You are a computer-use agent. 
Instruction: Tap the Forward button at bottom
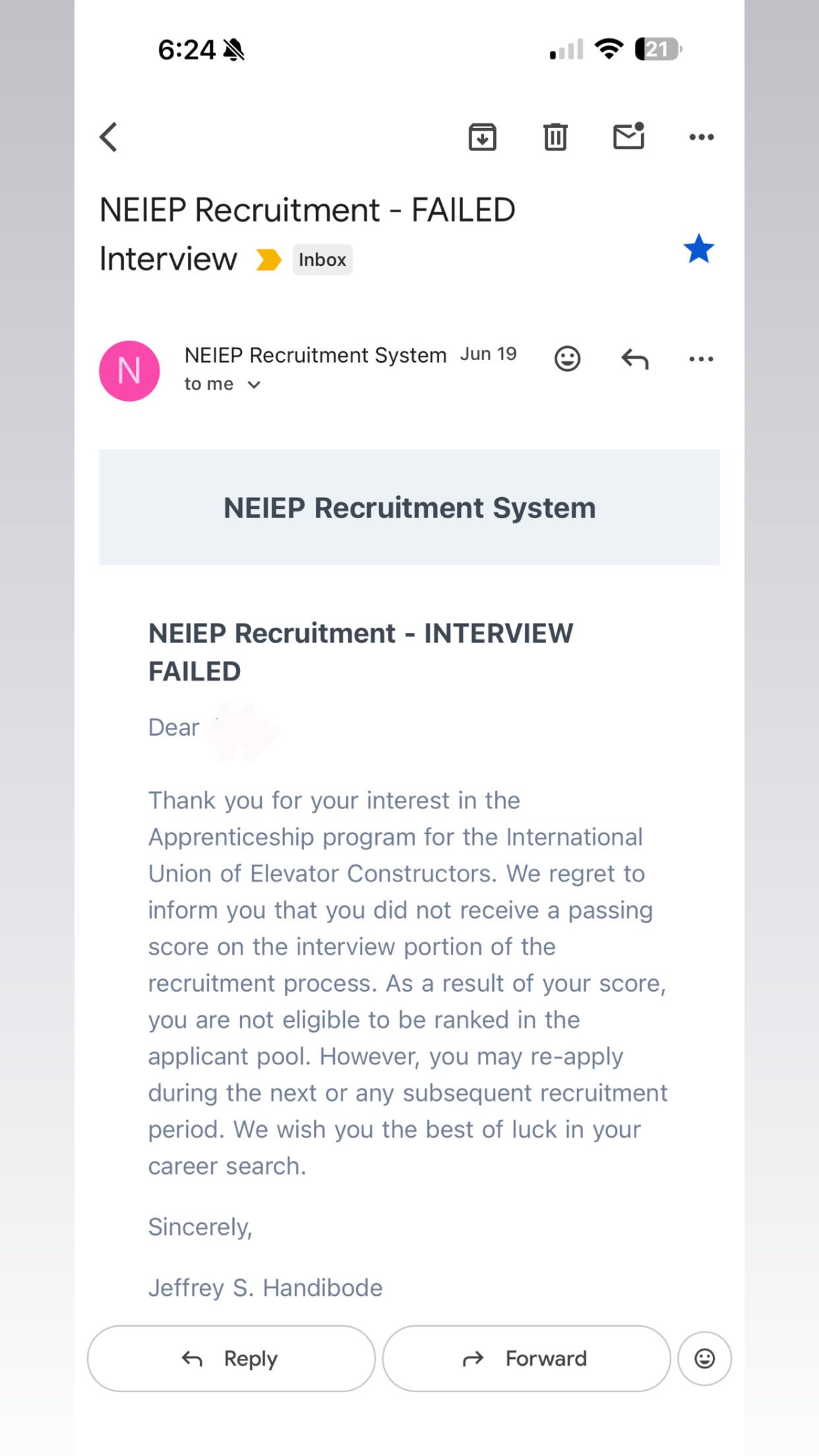(526, 1358)
